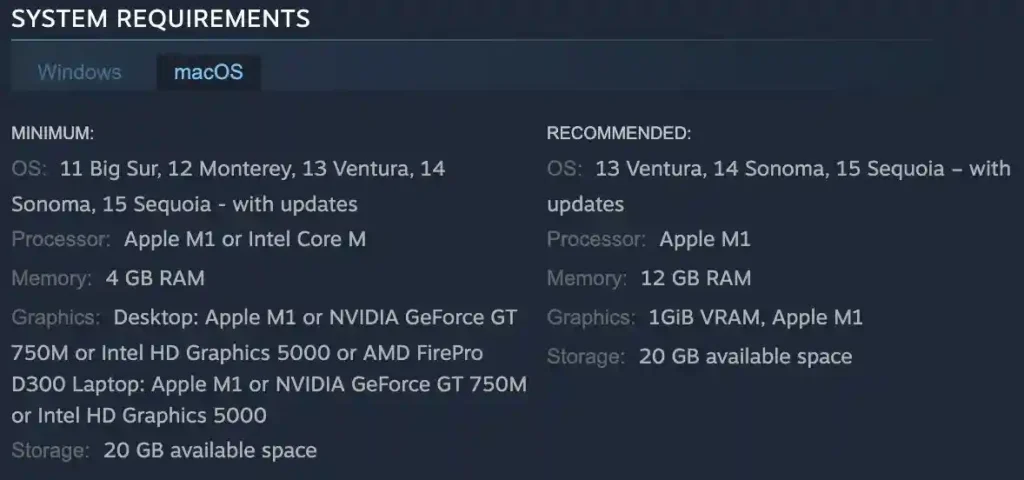This screenshot has height=480, width=1024.
Task: Click the RECOMMENDED column heading
Action: pos(619,132)
